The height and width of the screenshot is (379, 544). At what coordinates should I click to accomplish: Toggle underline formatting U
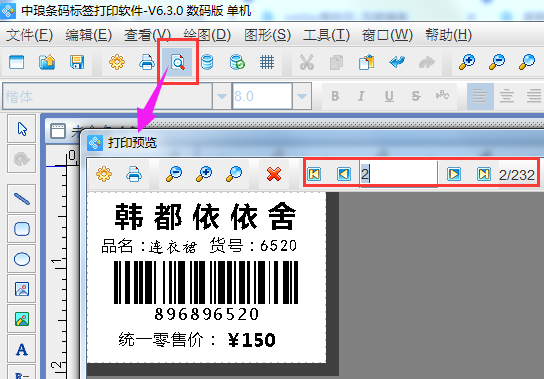point(389,96)
